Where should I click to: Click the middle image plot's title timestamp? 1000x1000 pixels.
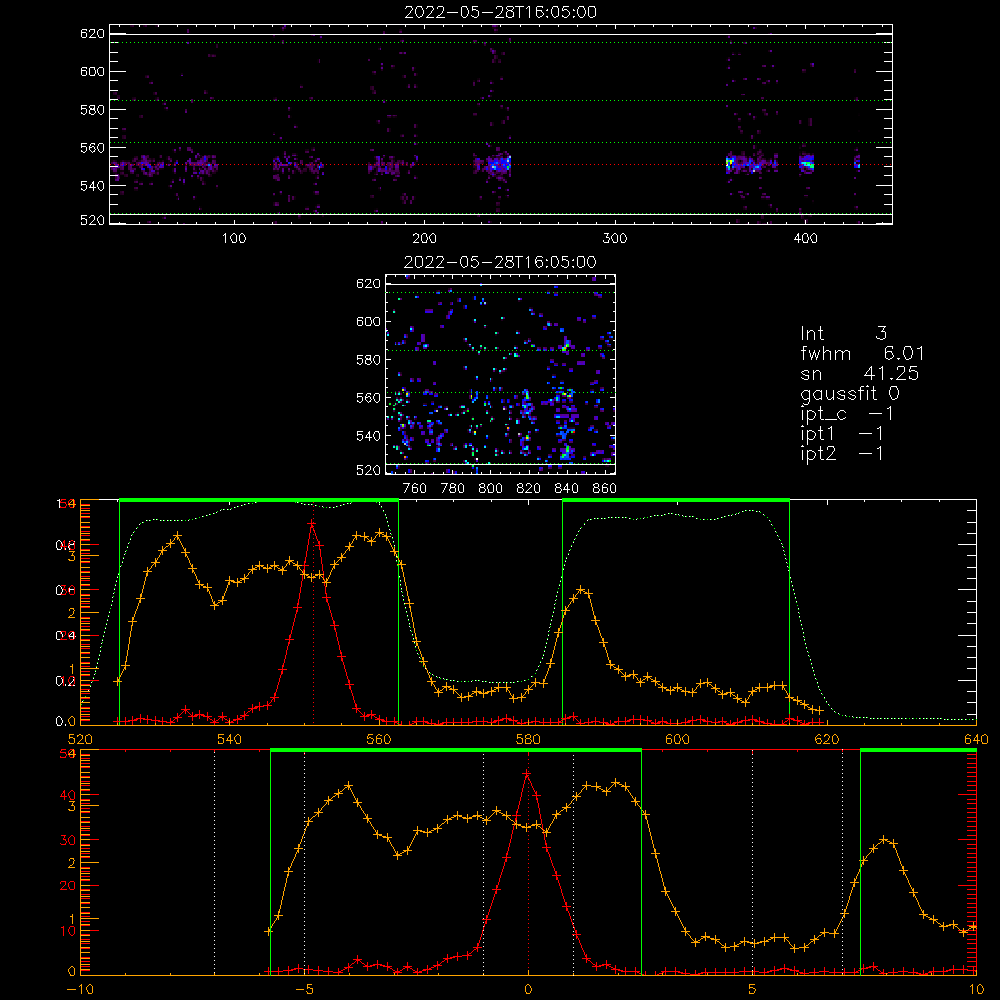[x=500, y=262]
